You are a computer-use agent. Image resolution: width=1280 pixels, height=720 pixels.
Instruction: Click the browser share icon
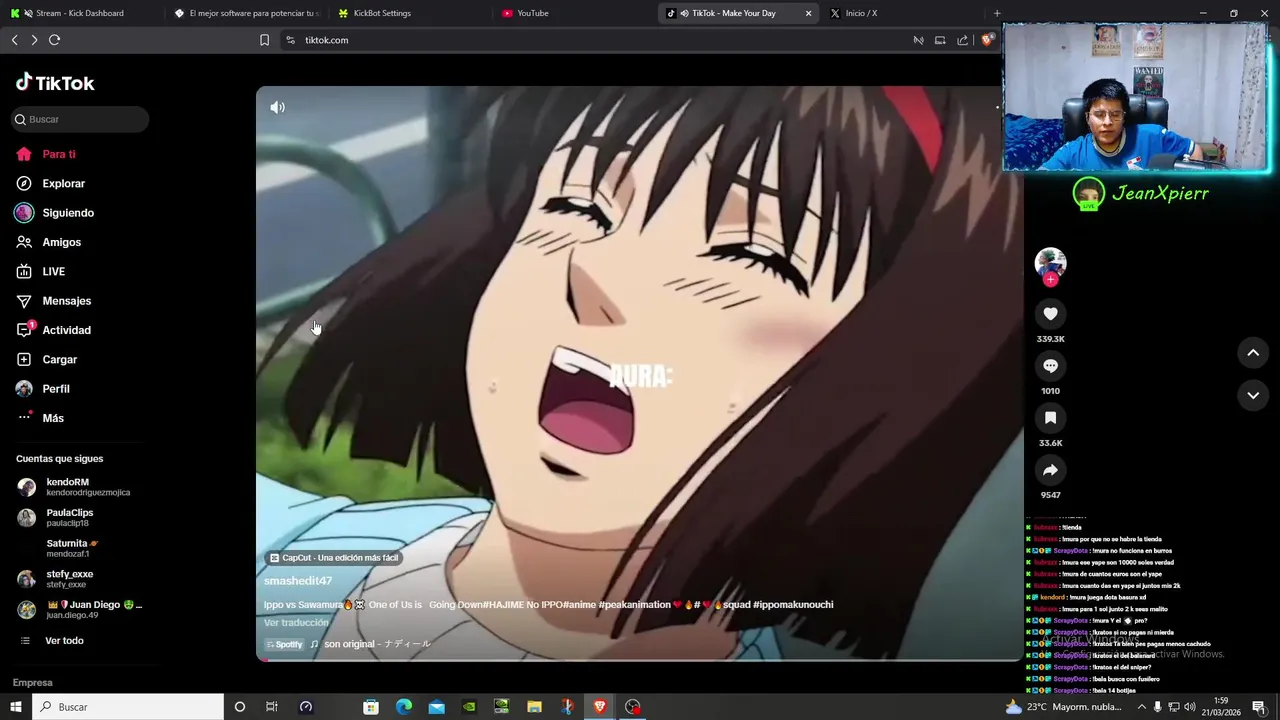point(962,40)
